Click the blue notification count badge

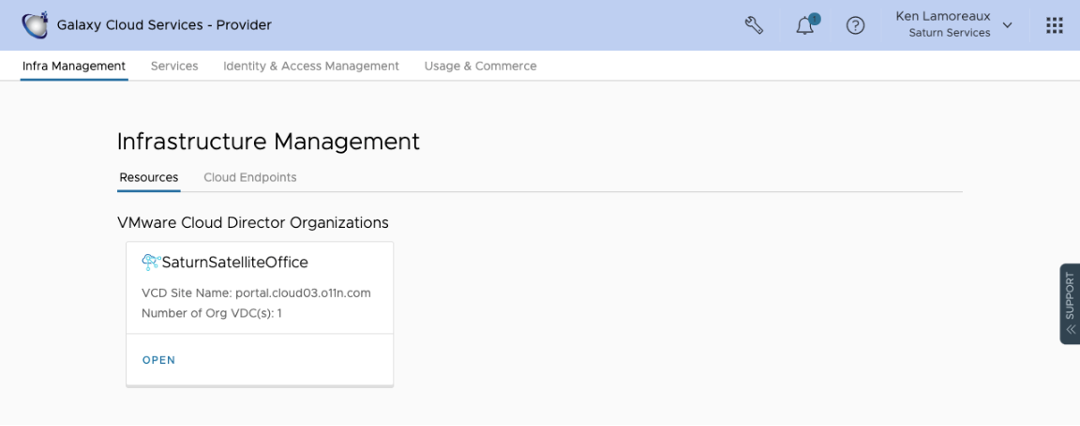point(814,18)
